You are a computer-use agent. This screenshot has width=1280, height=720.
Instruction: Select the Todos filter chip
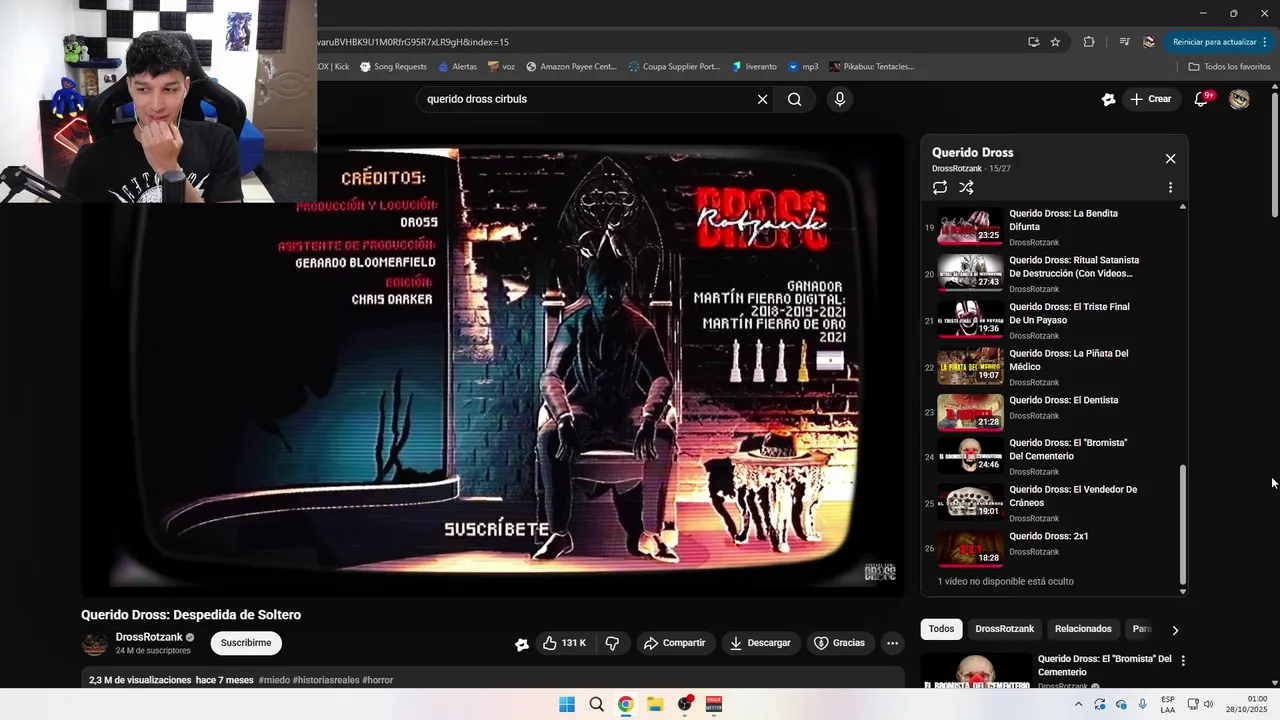click(941, 629)
